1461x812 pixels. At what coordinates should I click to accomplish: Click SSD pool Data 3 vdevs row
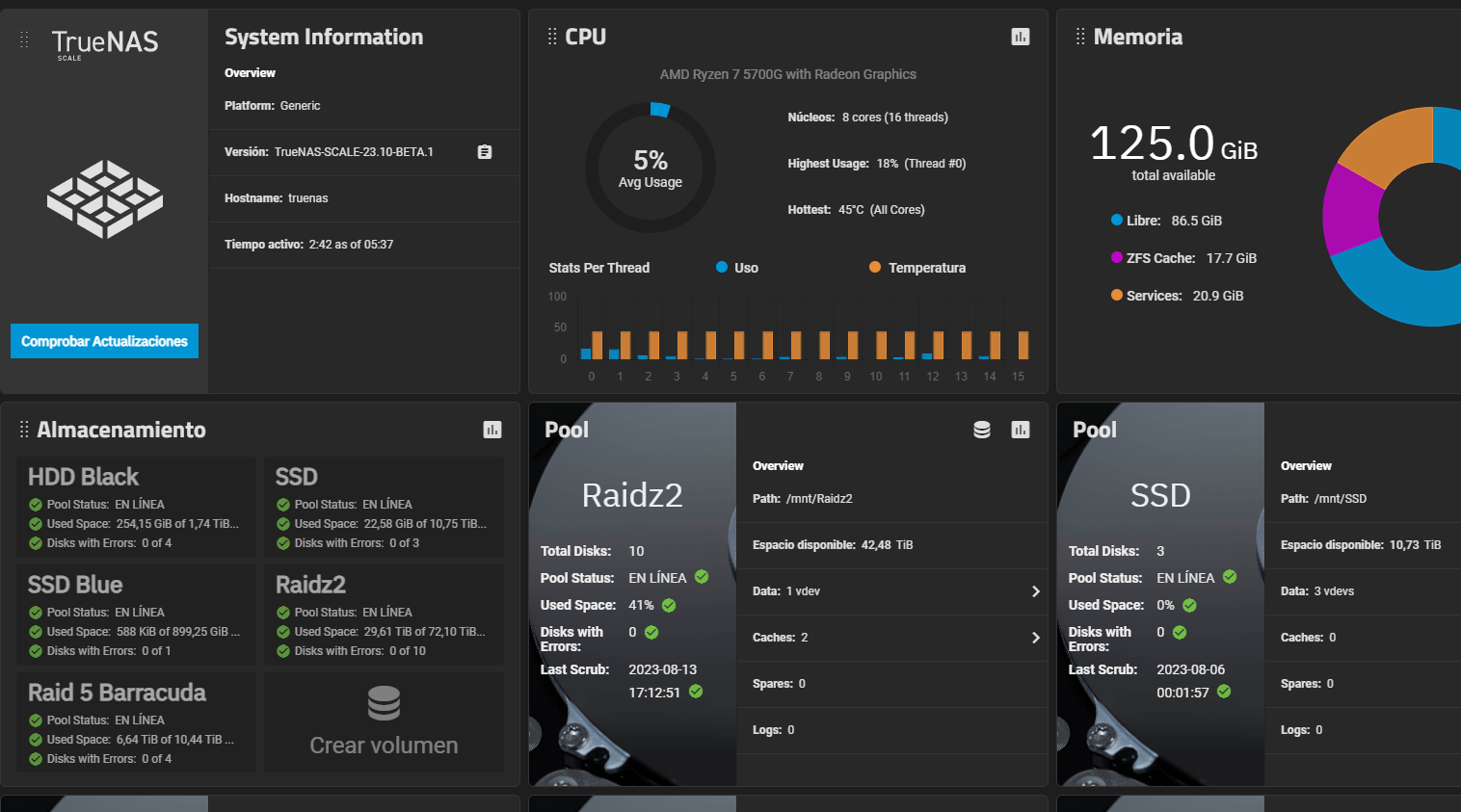1363,591
